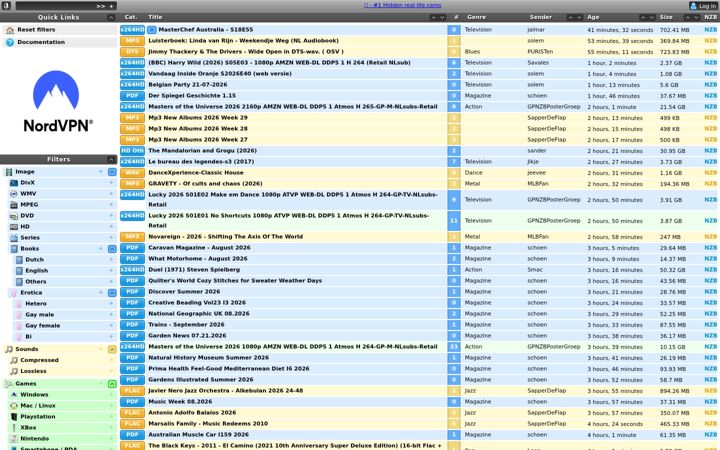Click the plus button beside the search bar
Screen dimensions: 720x450
pos(112,6)
